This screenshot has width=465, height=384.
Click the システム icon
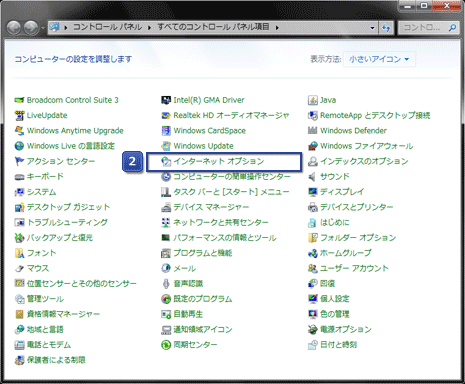pos(19,192)
